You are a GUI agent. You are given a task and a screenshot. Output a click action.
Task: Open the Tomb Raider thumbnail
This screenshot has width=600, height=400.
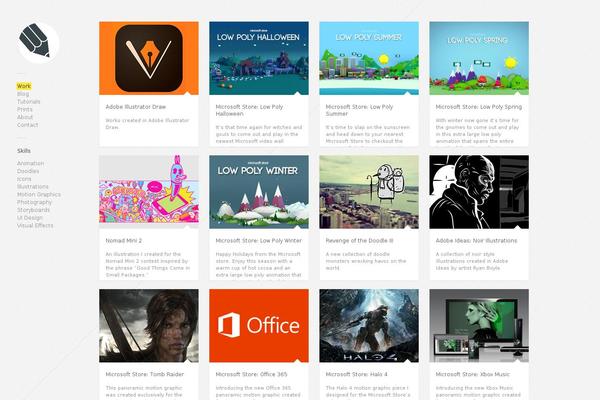click(149, 326)
